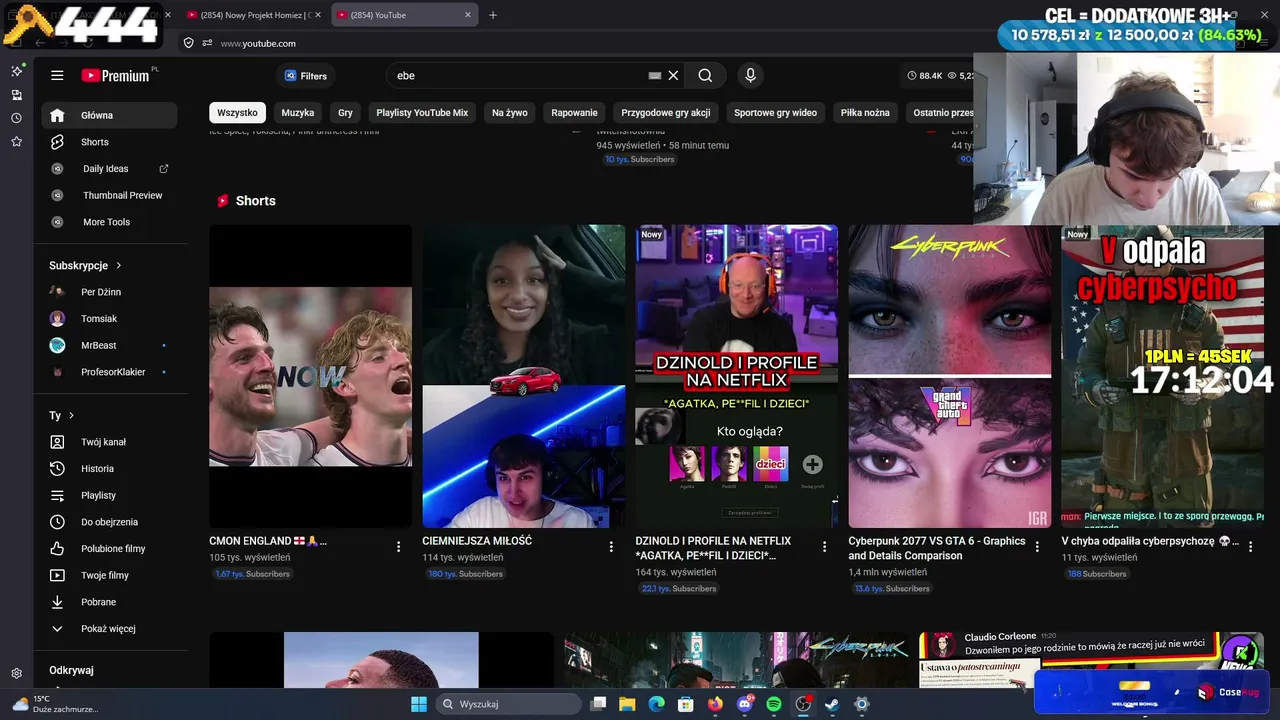Open options menu for 'V chyba odpaliła' short
The width and height of the screenshot is (1280, 720).
click(1250, 547)
